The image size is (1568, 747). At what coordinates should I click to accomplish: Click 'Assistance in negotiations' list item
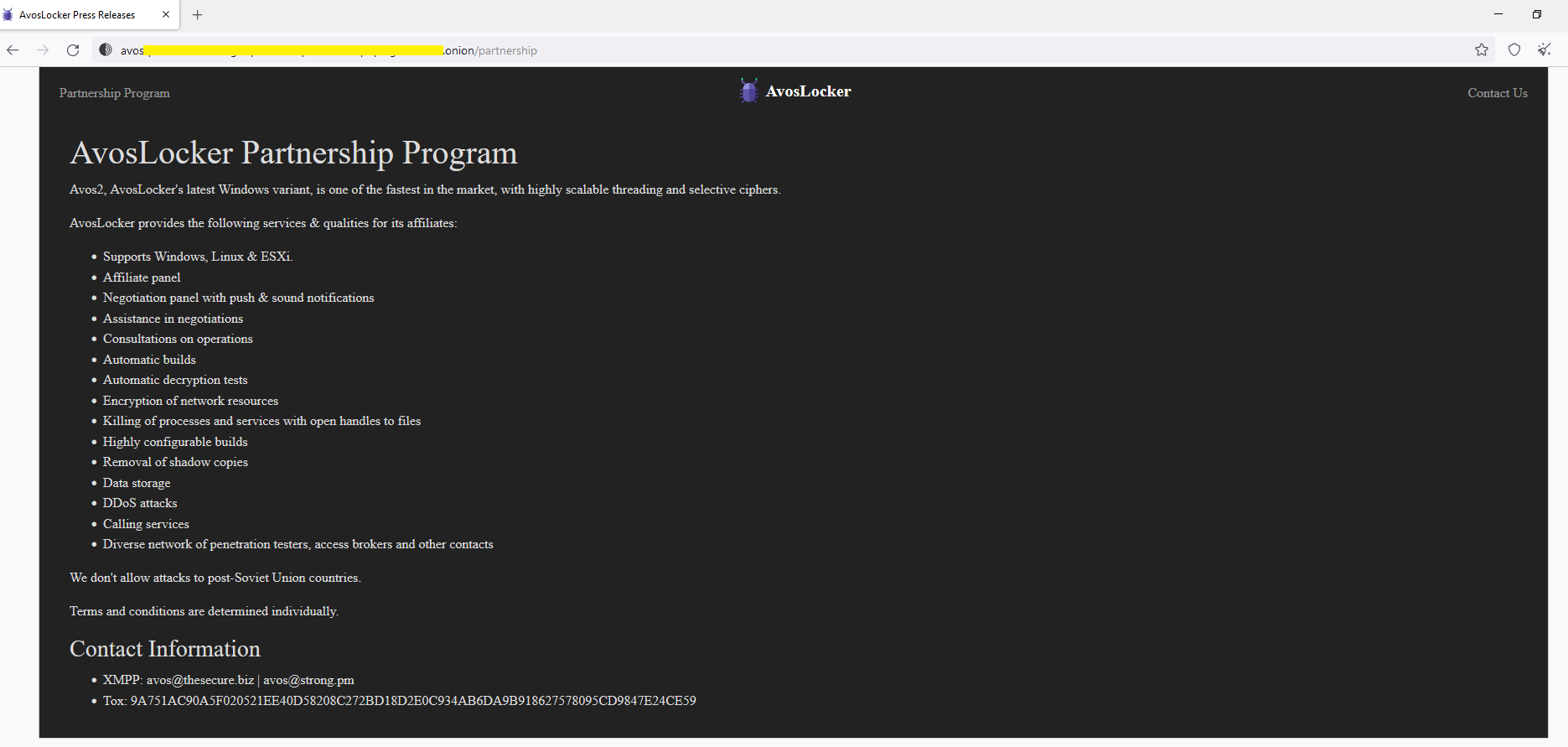pyautogui.click(x=173, y=319)
